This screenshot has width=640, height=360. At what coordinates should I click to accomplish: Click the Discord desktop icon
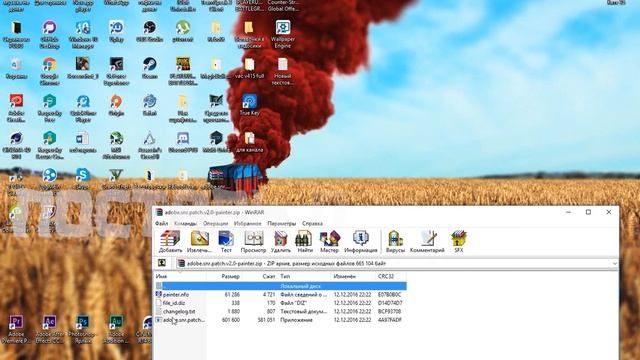182,141
